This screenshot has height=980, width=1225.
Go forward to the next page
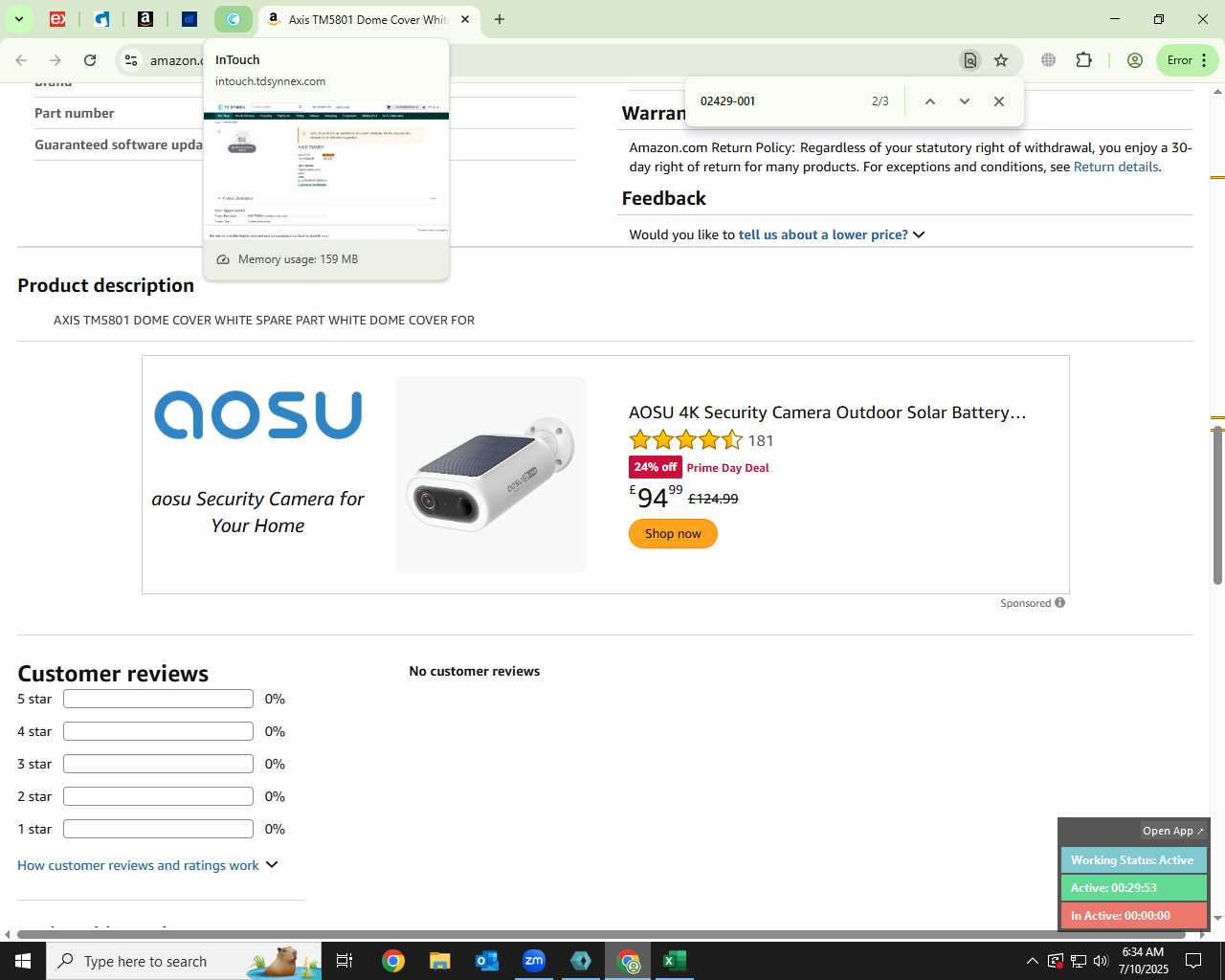pyautogui.click(x=56, y=60)
